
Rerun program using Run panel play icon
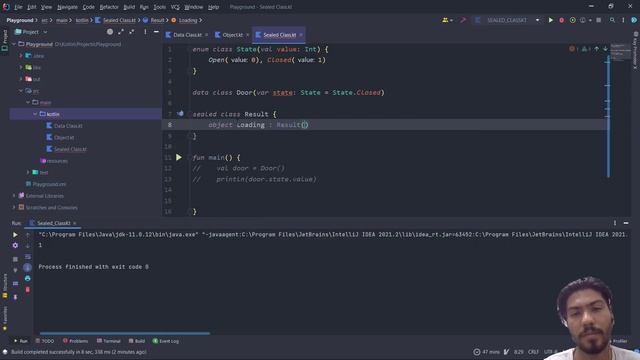tap(15, 235)
